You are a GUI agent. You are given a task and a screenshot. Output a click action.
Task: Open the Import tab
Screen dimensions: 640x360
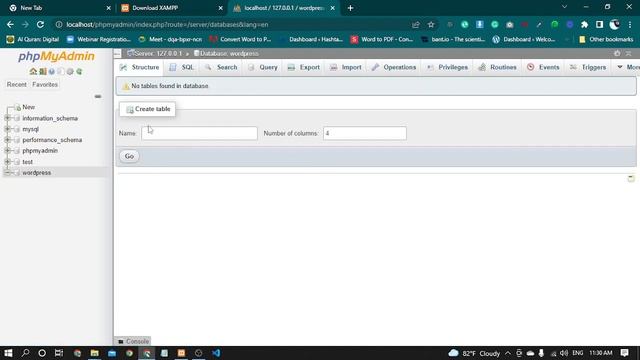[x=346, y=67]
